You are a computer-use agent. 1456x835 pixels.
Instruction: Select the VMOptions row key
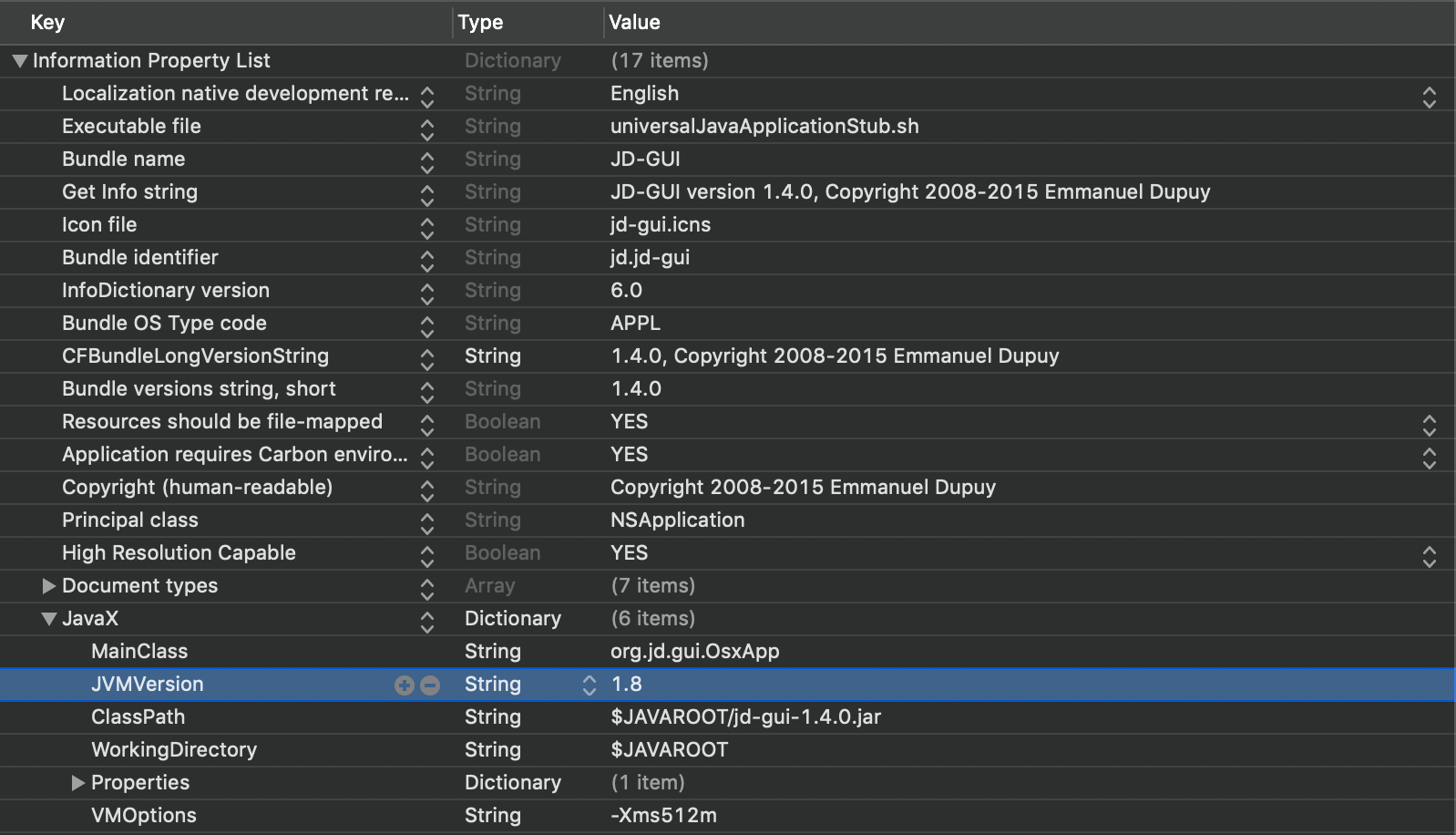pos(144,816)
